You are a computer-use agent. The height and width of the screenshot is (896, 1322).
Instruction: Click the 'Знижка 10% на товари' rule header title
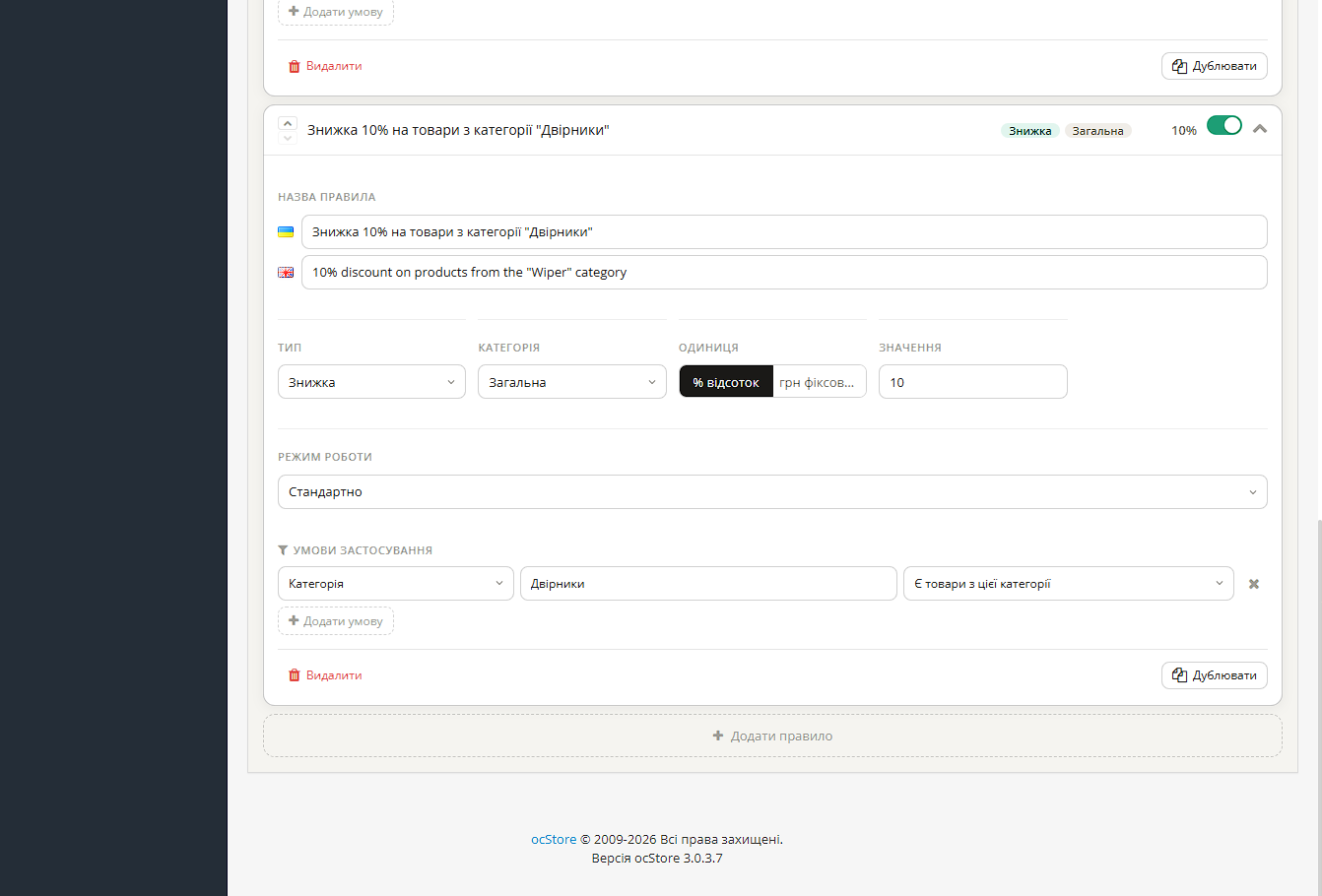click(x=458, y=130)
